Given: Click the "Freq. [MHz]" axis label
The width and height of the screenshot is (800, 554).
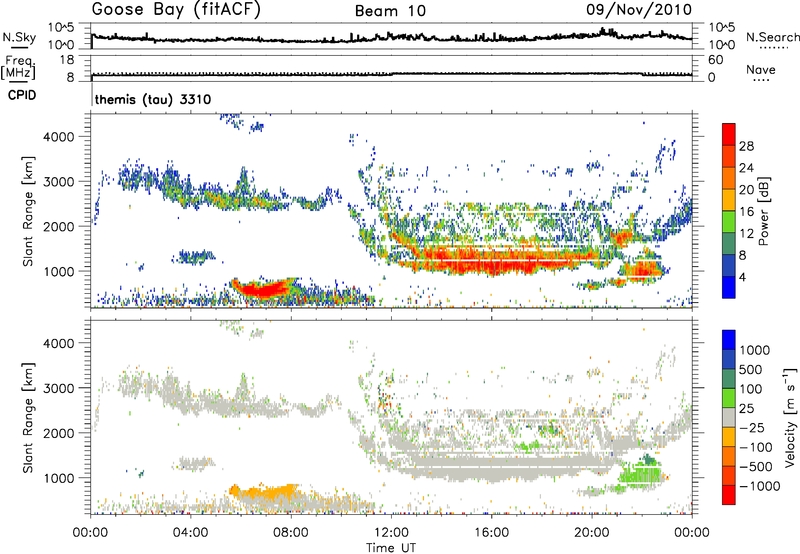Looking at the screenshot, I should click(19, 67).
